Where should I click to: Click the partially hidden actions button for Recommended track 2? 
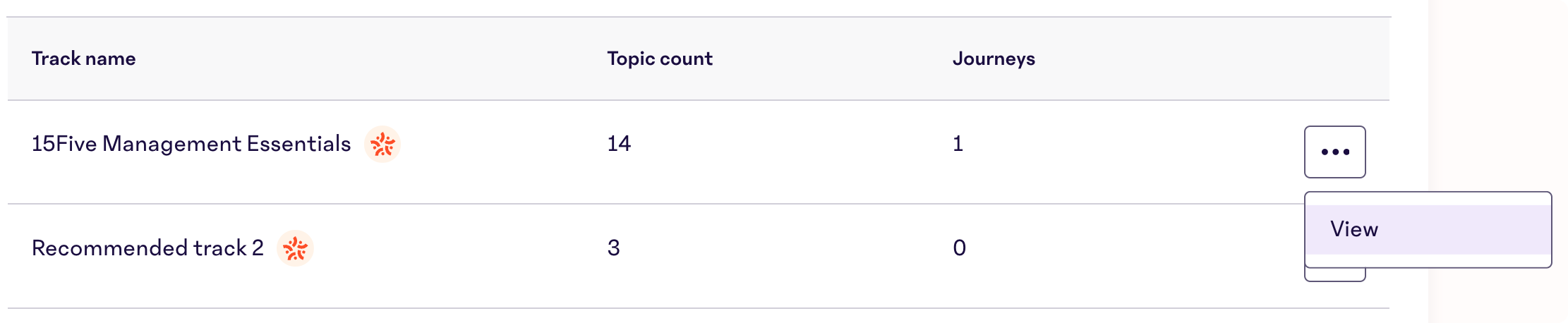(1334, 275)
